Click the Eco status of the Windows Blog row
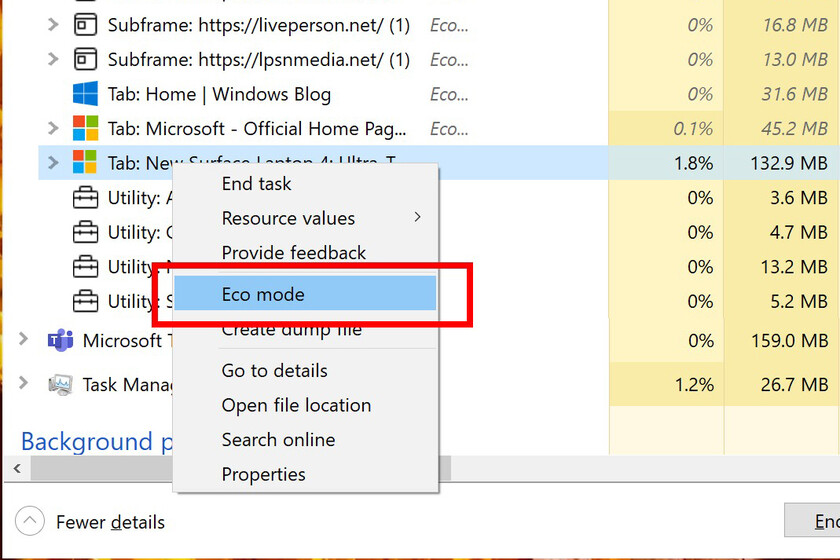The image size is (840, 560). point(449,95)
